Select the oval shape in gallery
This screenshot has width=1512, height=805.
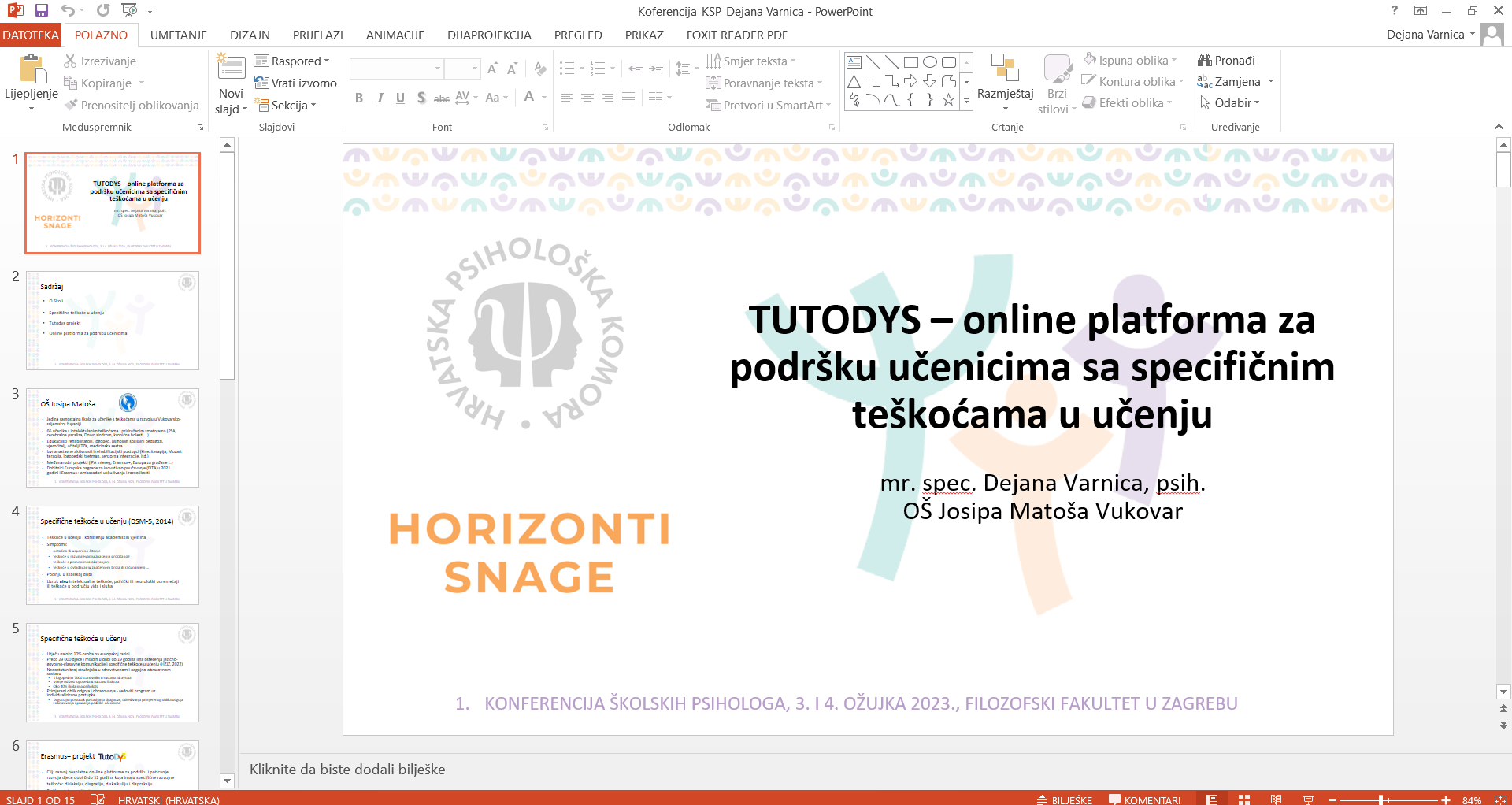(930, 62)
